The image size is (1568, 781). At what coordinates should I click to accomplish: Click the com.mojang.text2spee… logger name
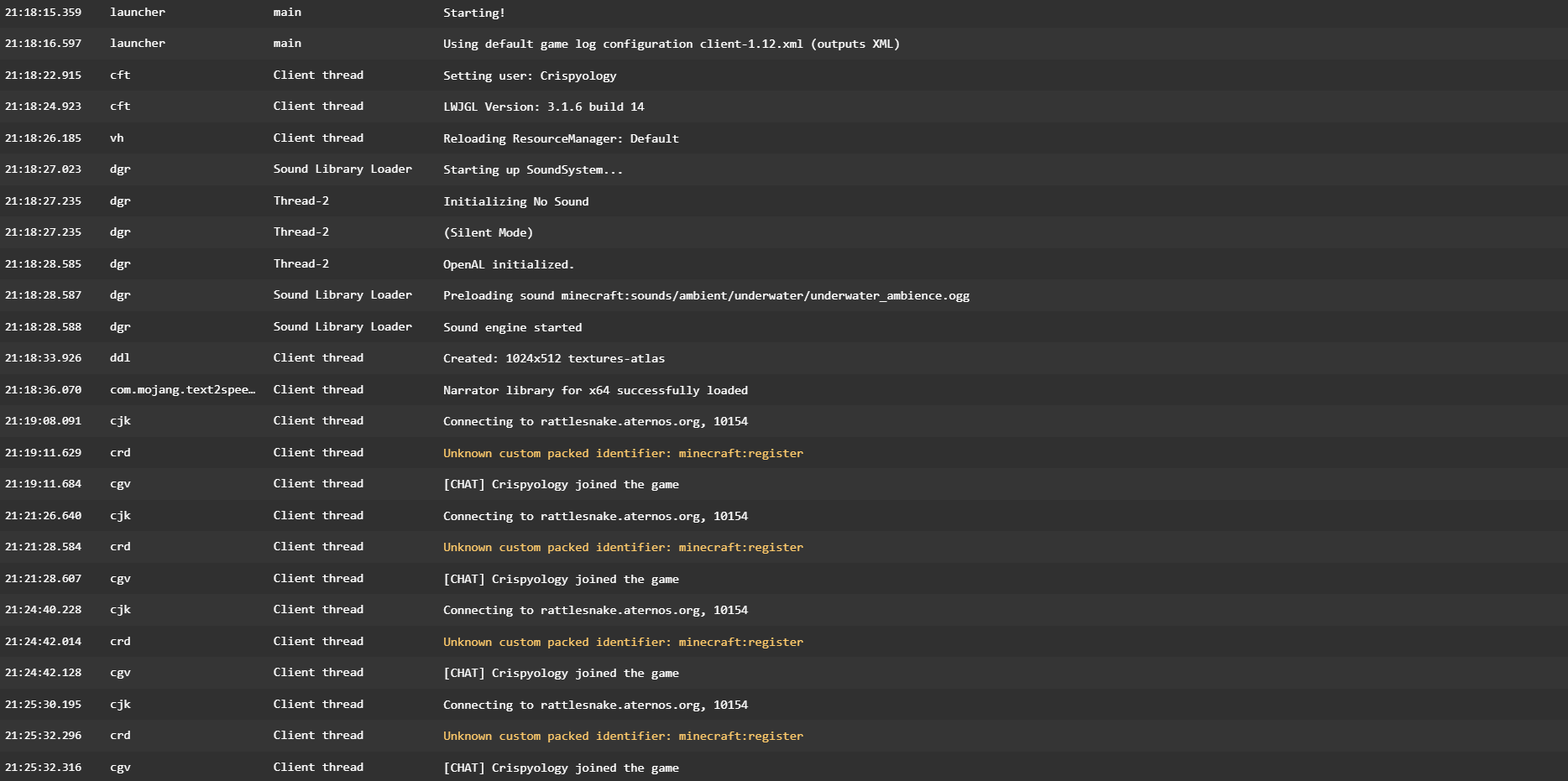click(182, 390)
